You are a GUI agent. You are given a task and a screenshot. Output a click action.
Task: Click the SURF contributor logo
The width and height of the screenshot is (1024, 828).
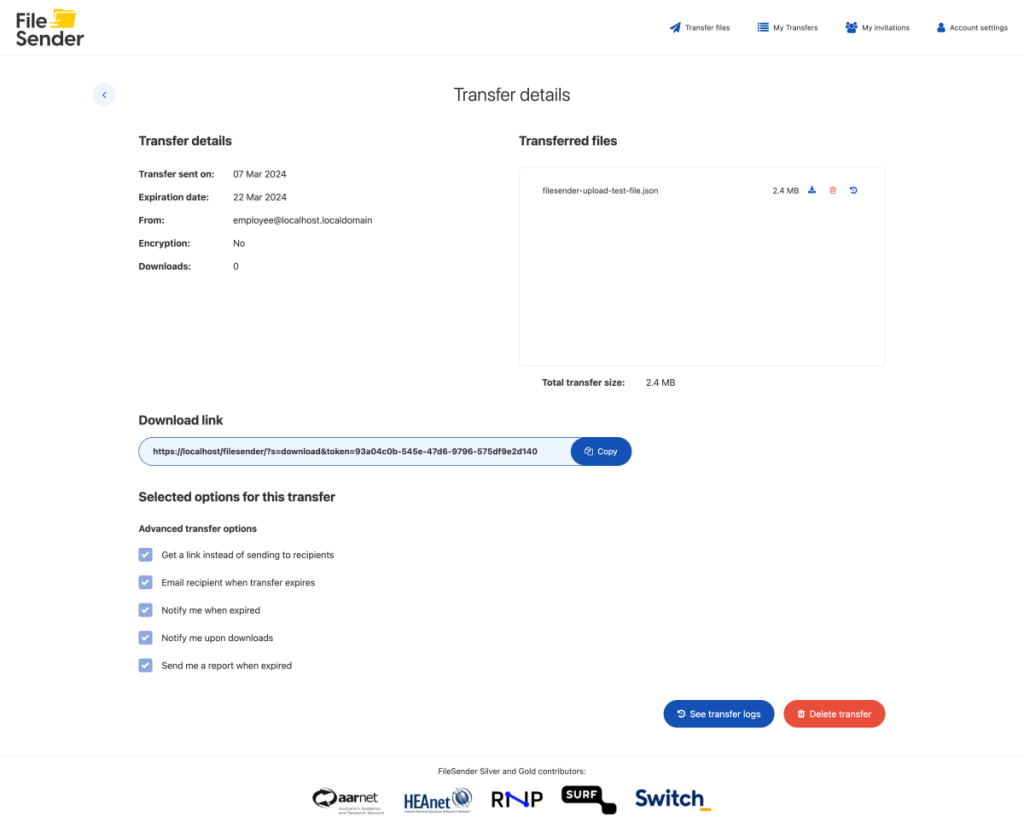click(x=588, y=798)
